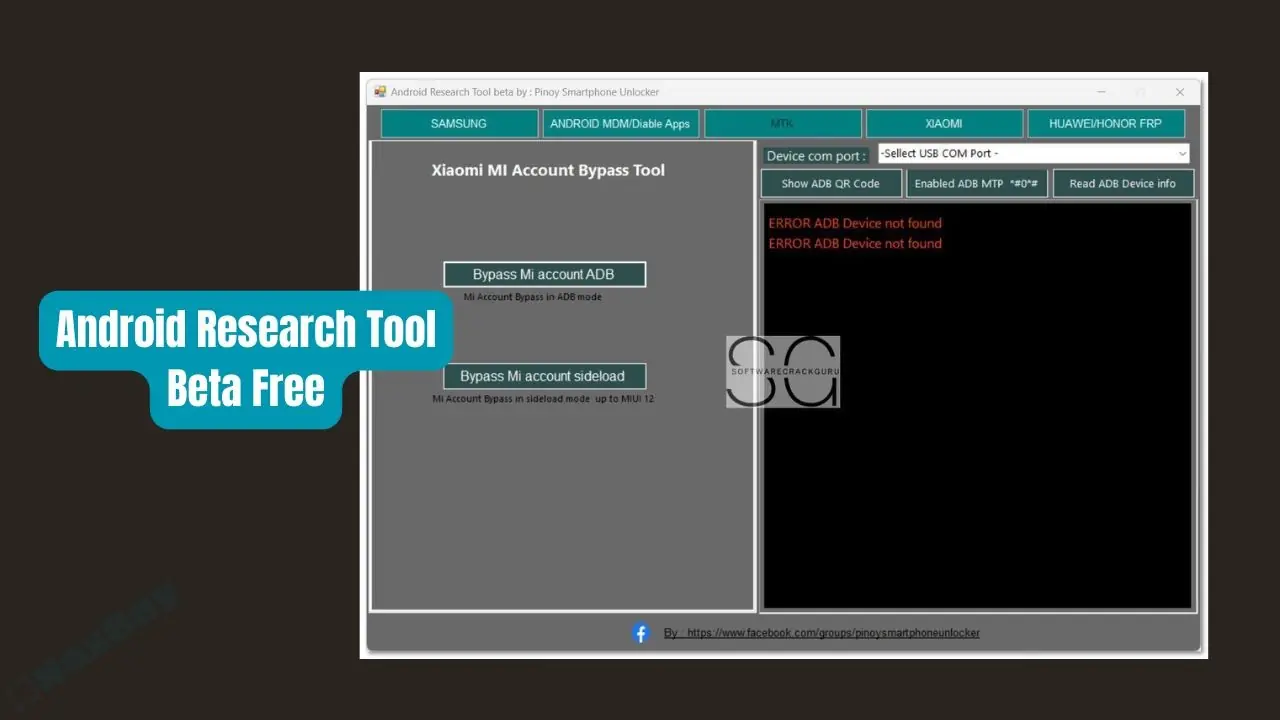Click the 'Mi Account Bypass in ADB mode' text
Screen dimensions: 1280x720
[533, 297]
